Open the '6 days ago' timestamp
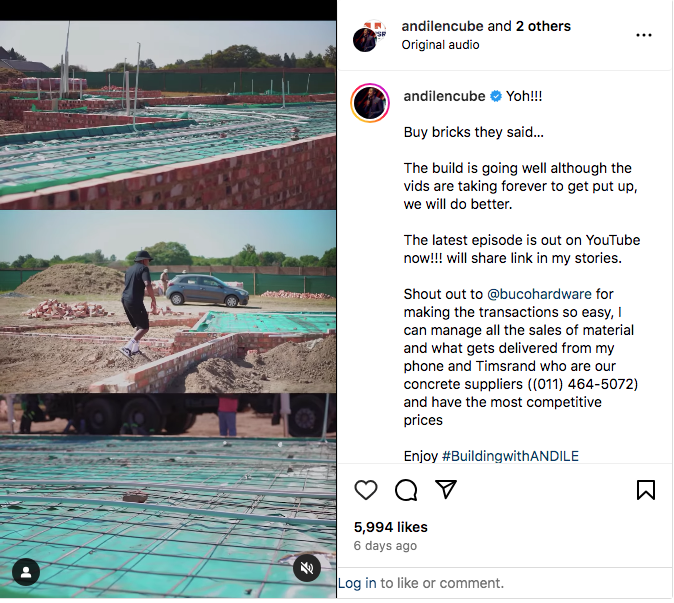This screenshot has height=603, width=674. pyautogui.click(x=385, y=546)
